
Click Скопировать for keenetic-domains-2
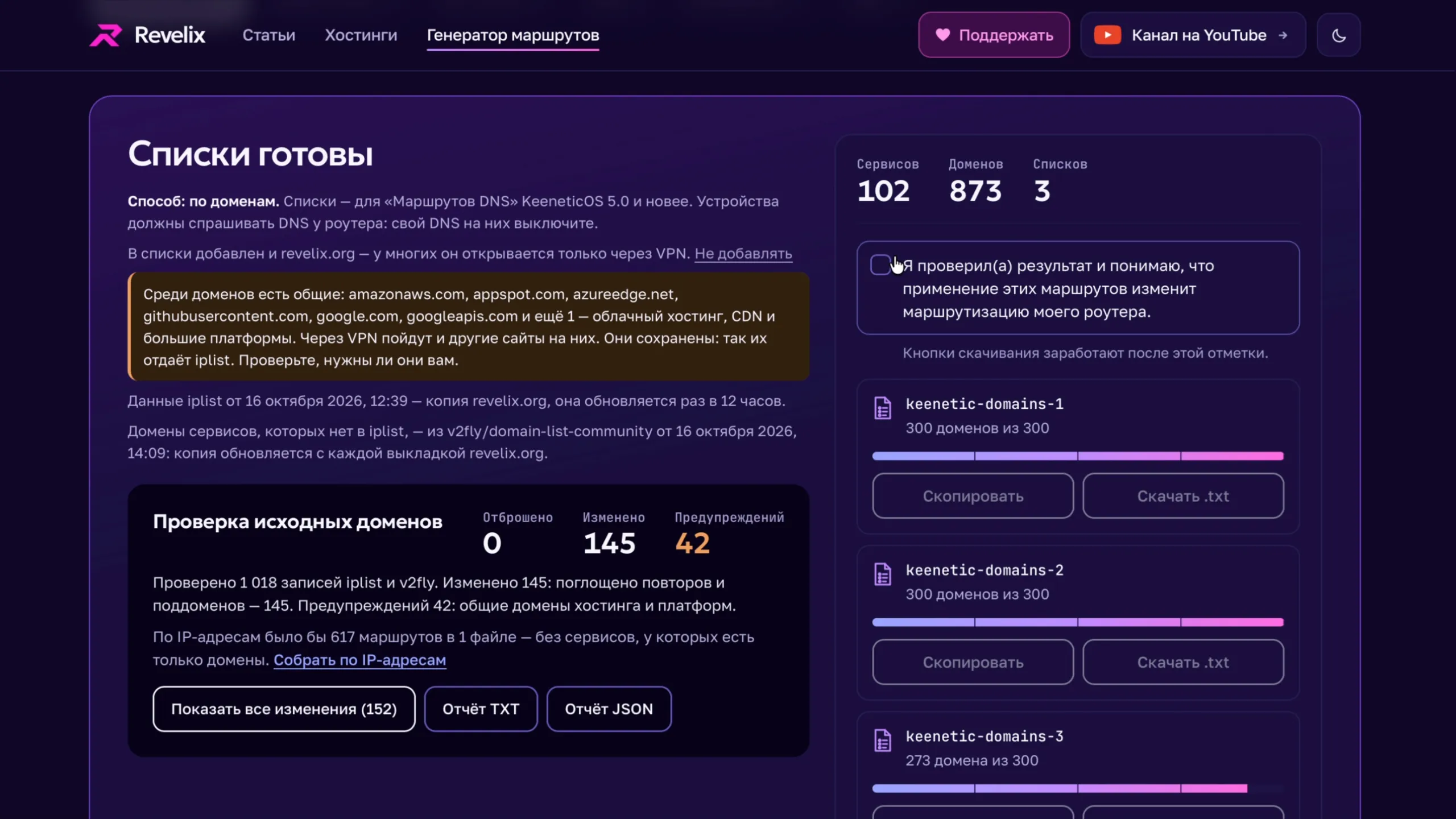click(973, 662)
